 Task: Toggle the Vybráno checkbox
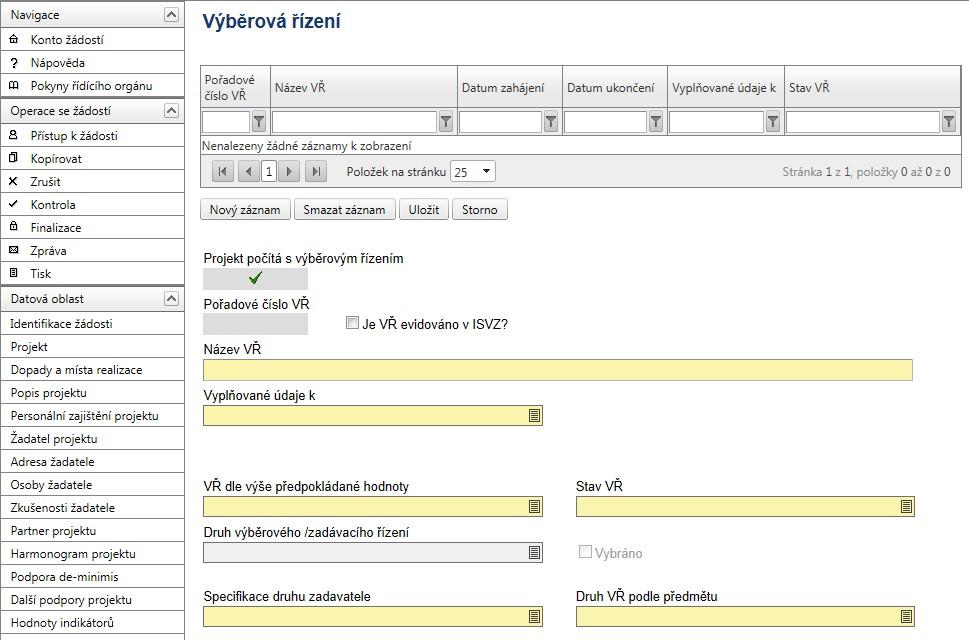pos(585,552)
